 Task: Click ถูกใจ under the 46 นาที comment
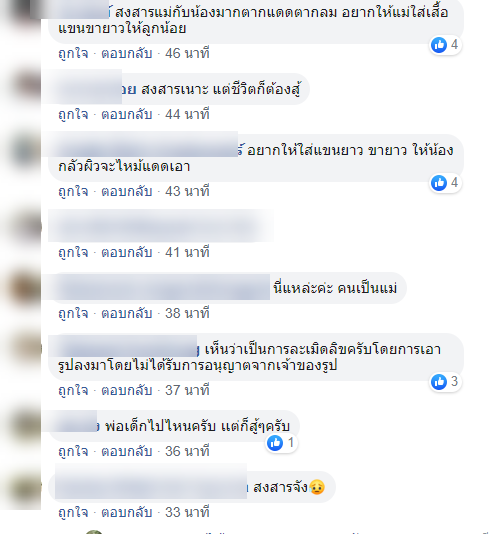[73, 53]
